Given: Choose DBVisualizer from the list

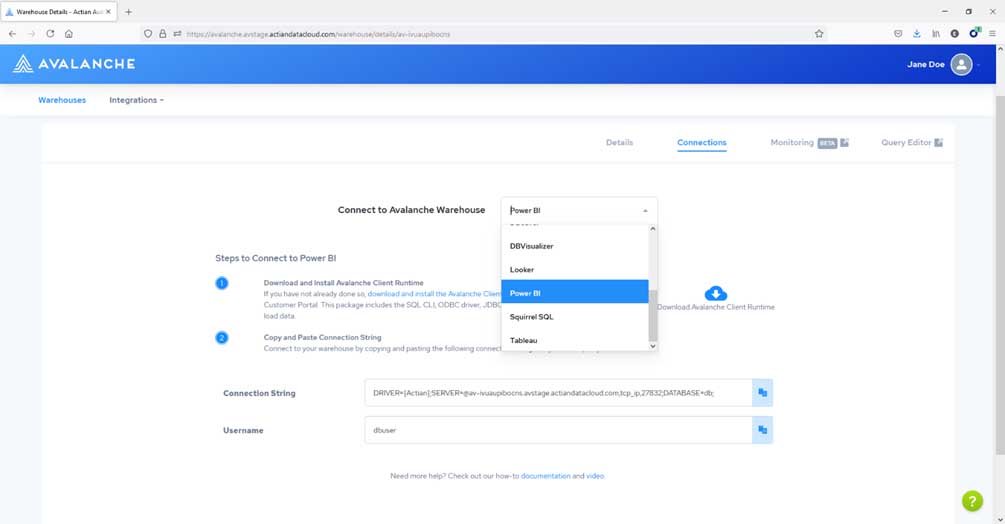Looking at the screenshot, I should pos(574,246).
